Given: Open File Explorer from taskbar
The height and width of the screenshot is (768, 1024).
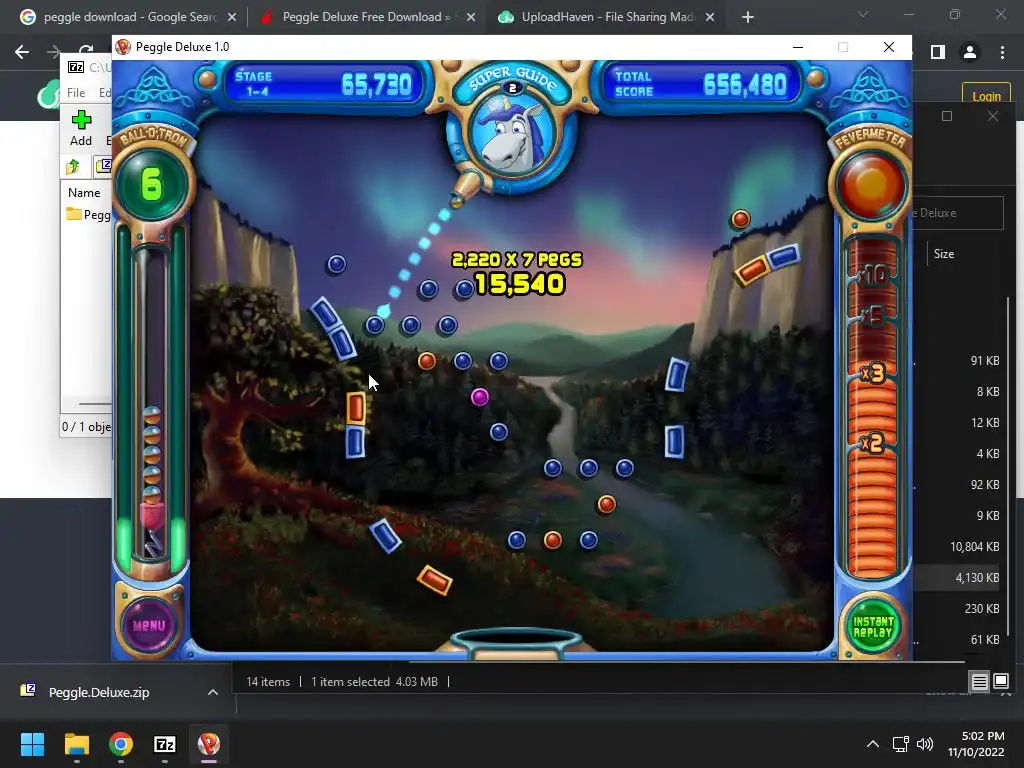Looking at the screenshot, I should click(x=76, y=744).
